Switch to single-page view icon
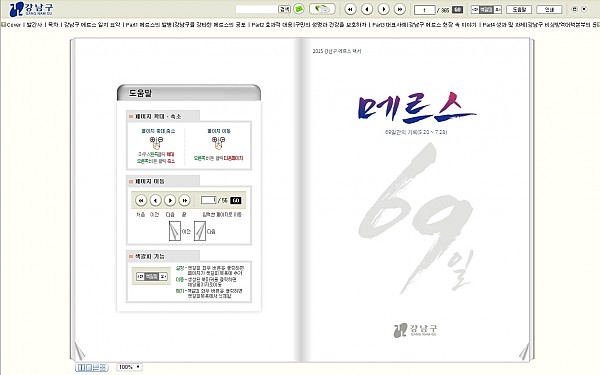The width and height of the screenshot is (600, 375). (89, 367)
